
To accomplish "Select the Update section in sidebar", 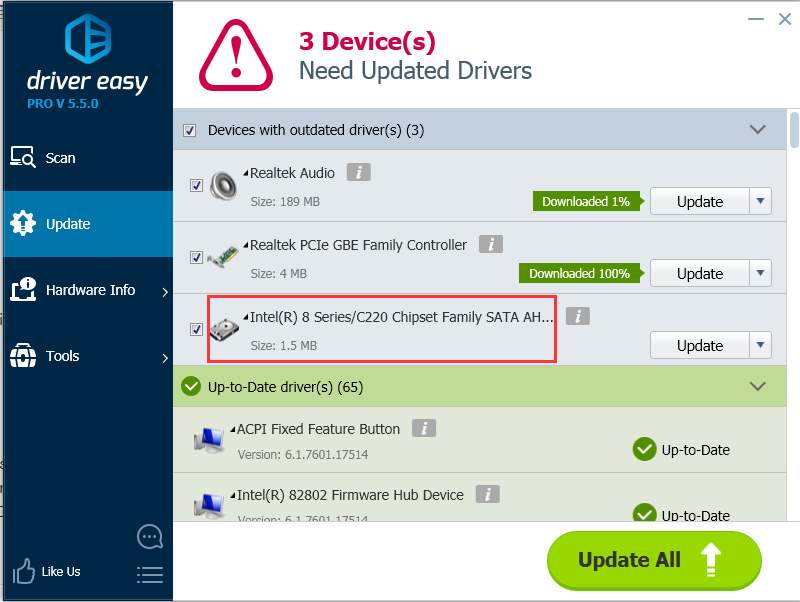I will [88, 224].
